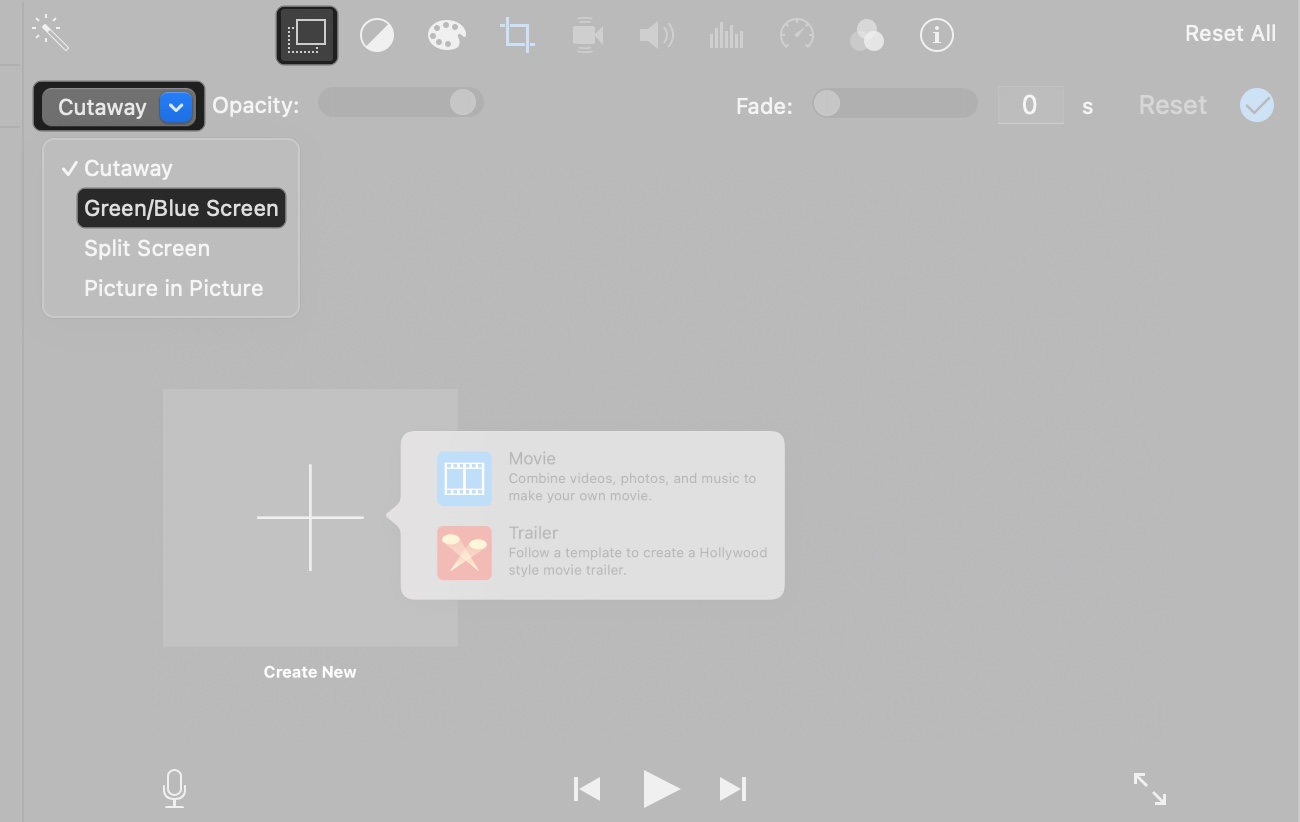Click the Create New project tile
Image resolution: width=1300 pixels, height=822 pixels.
coord(310,518)
